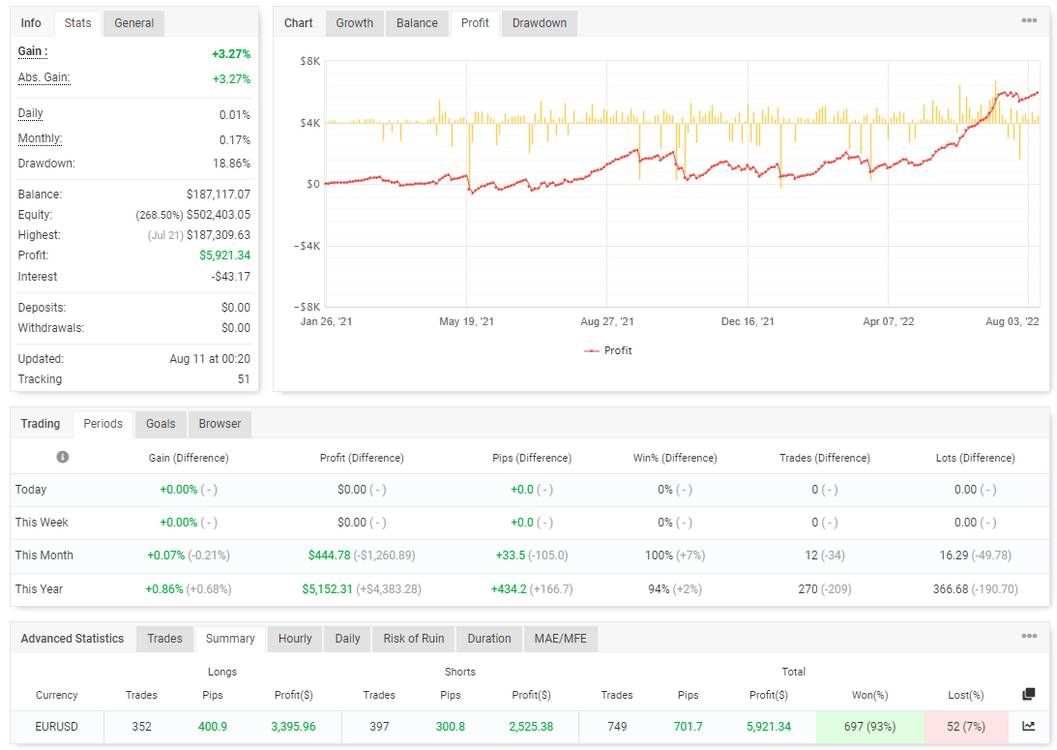This screenshot has height=750, width=1057.
Task: Click This Month gain +0.07%
Action: tap(166, 555)
